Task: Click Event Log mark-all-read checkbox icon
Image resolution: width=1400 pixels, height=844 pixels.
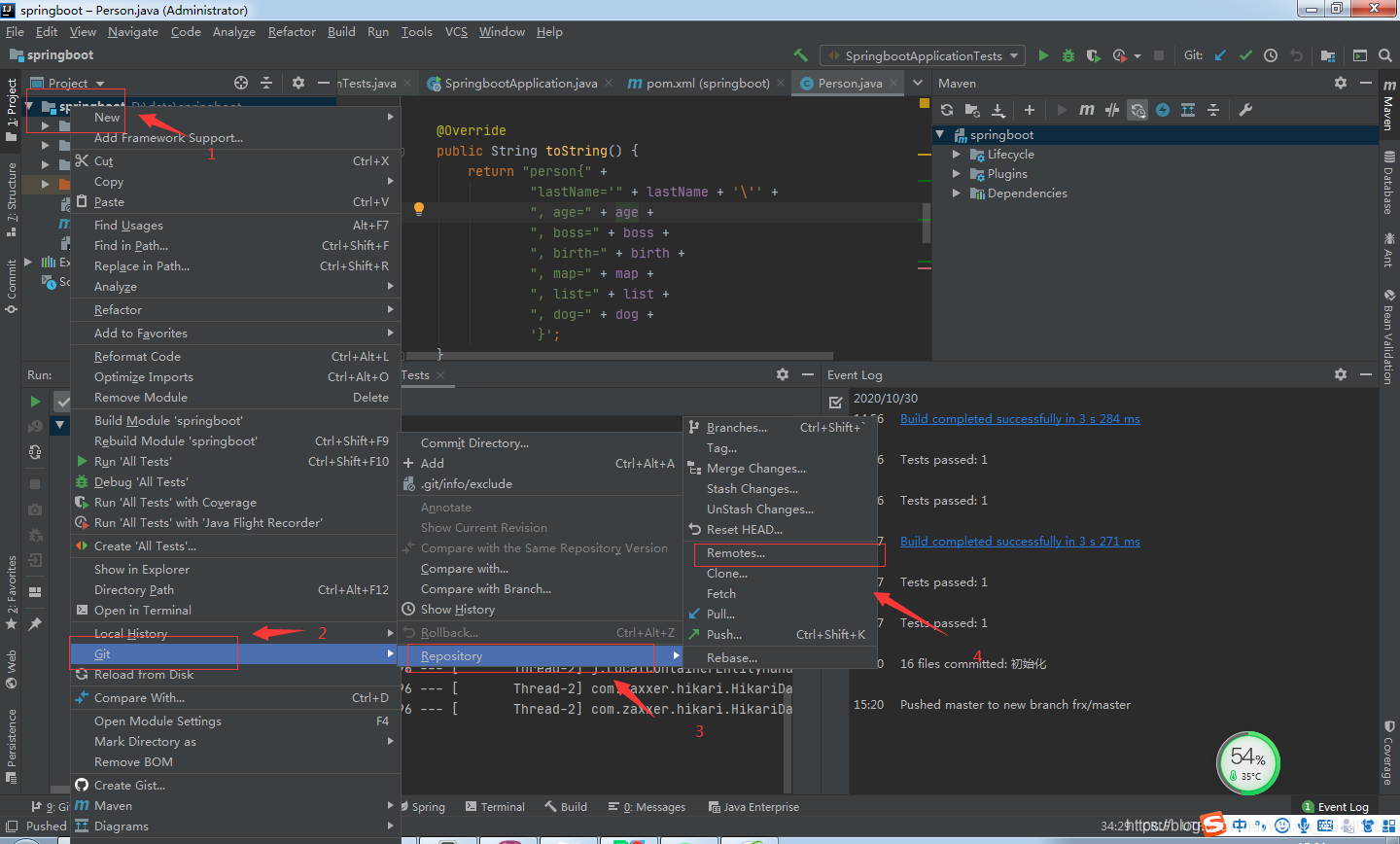Action: pos(836,402)
